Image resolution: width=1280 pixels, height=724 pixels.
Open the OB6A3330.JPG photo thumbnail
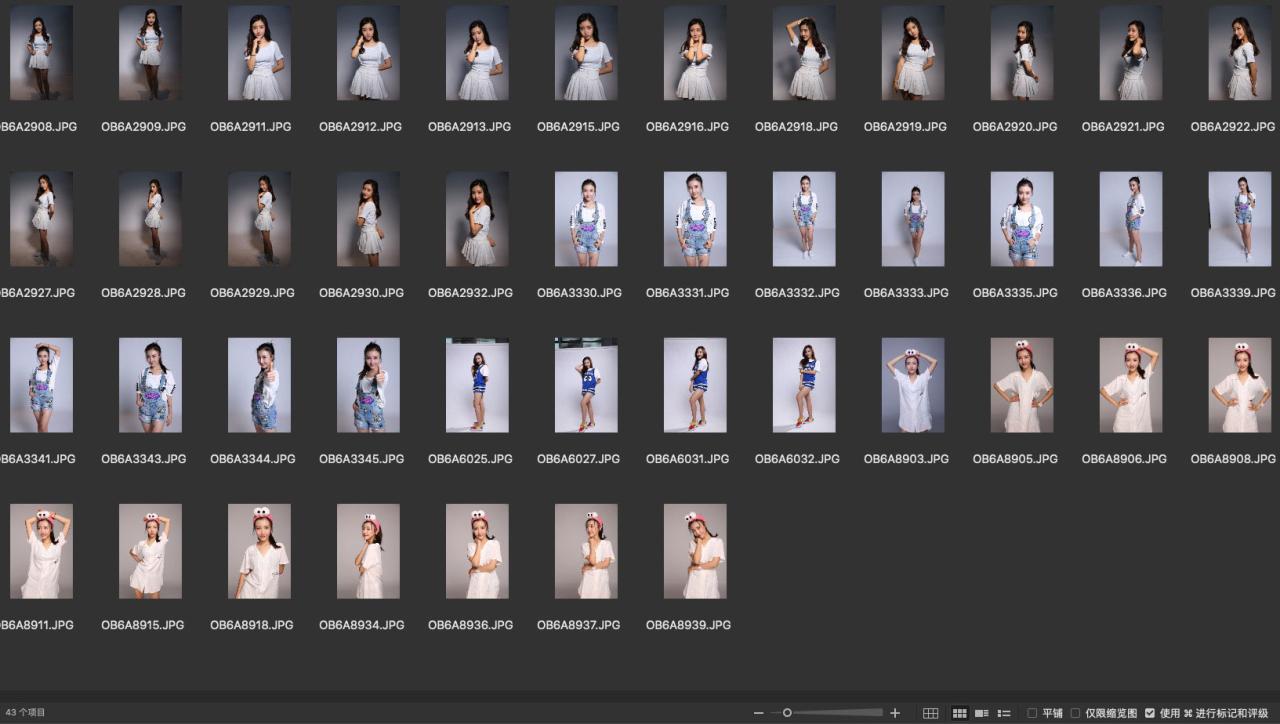(x=586, y=219)
